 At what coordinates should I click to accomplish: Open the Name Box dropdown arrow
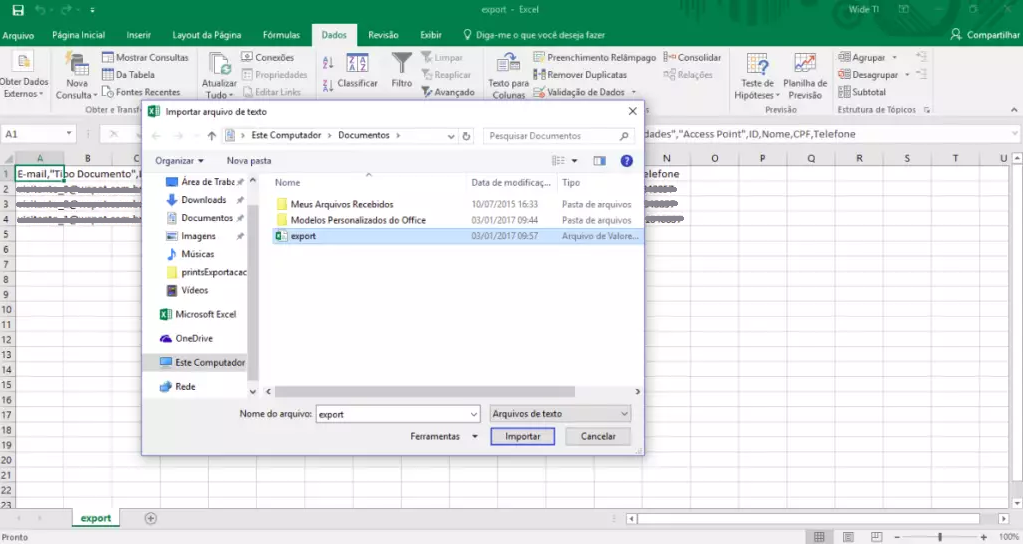(69, 134)
